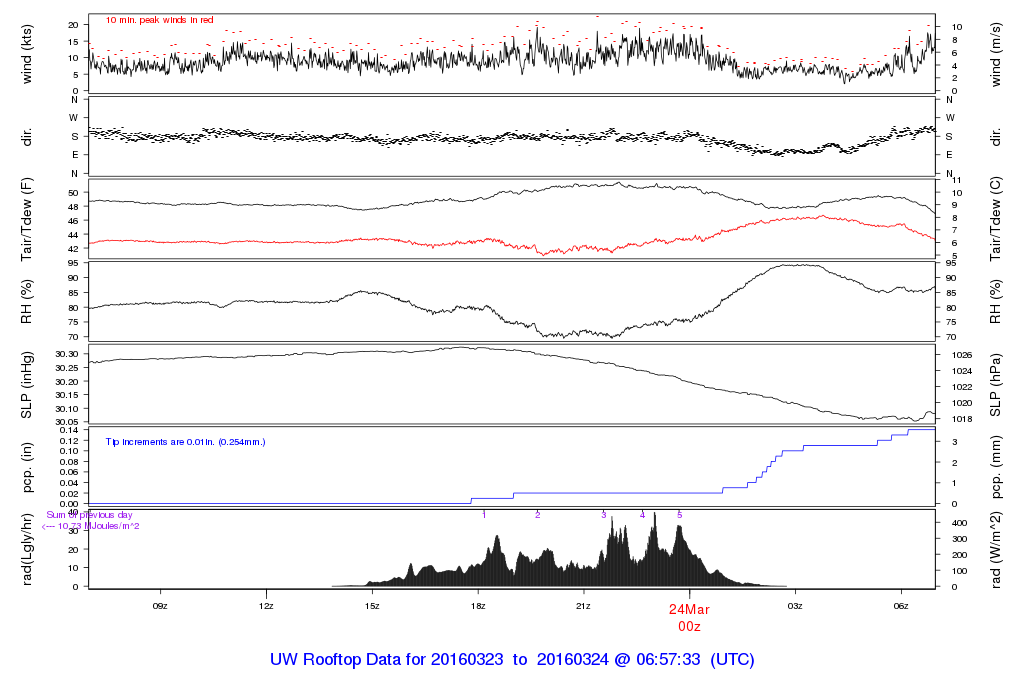Click the 'wind (kts)' left axis label
The image size is (1024, 700).
click(x=27, y=55)
